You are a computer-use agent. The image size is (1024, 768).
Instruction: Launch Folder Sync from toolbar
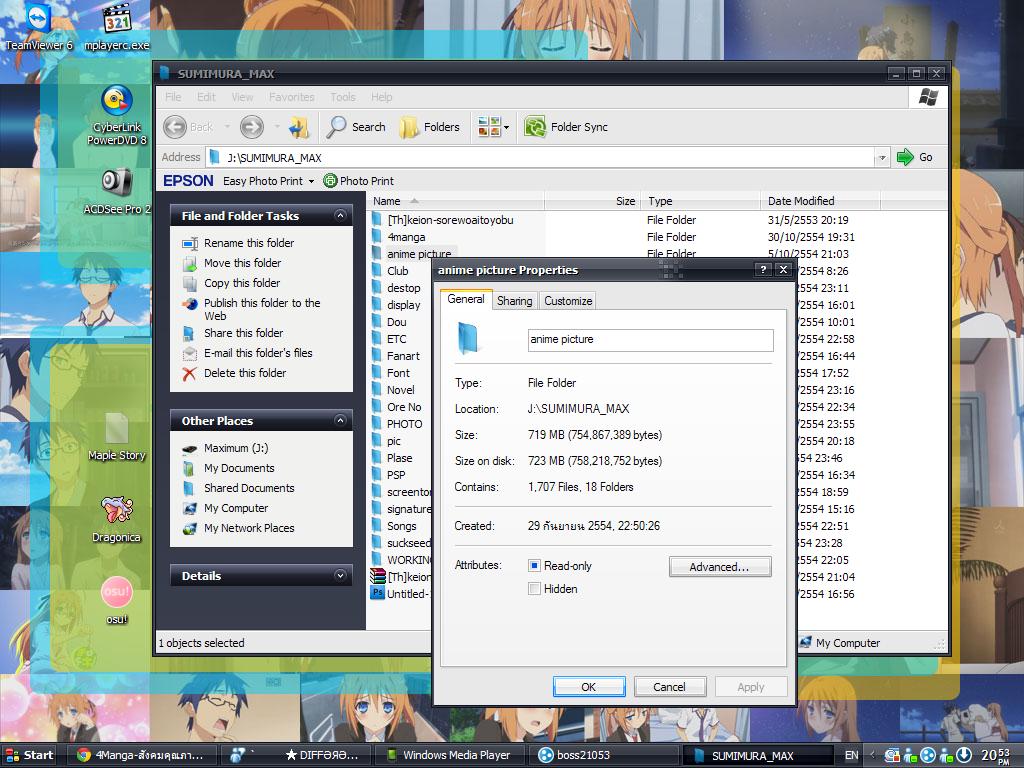click(566, 127)
